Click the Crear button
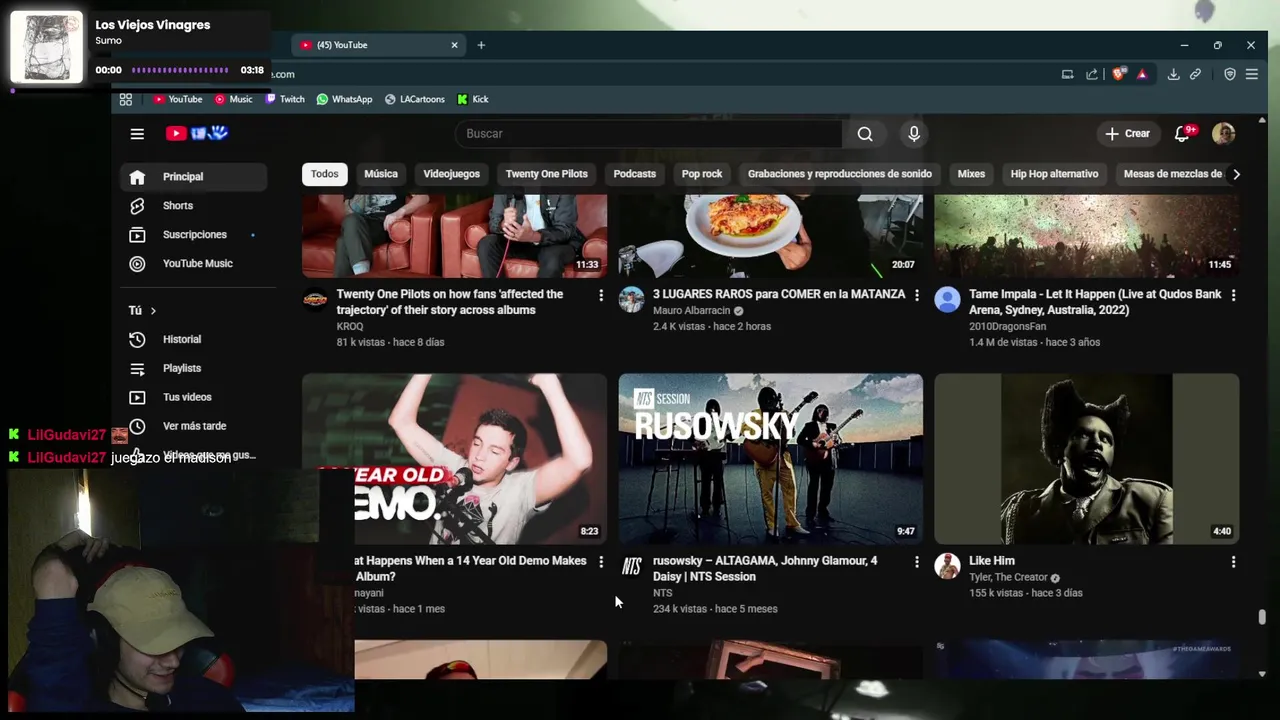The image size is (1280, 720). [x=1127, y=134]
